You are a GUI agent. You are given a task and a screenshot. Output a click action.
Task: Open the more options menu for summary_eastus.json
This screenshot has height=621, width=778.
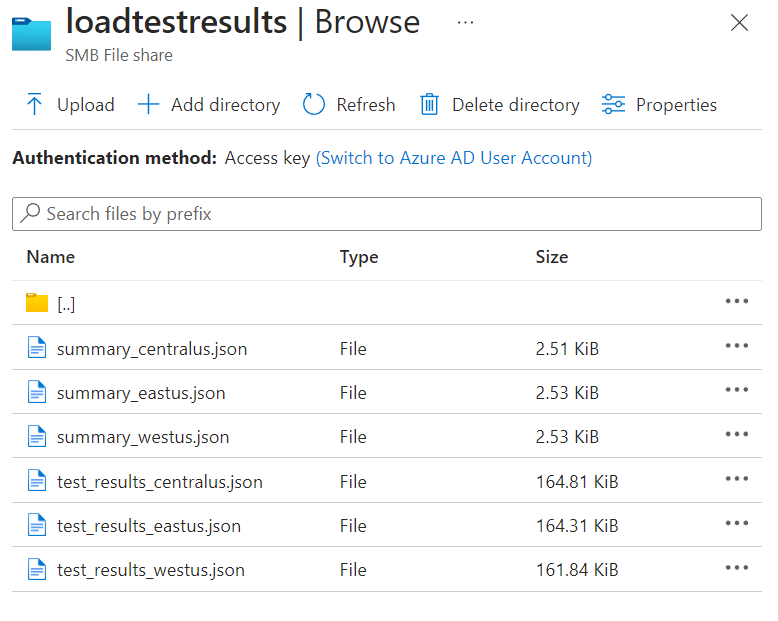pos(737,390)
